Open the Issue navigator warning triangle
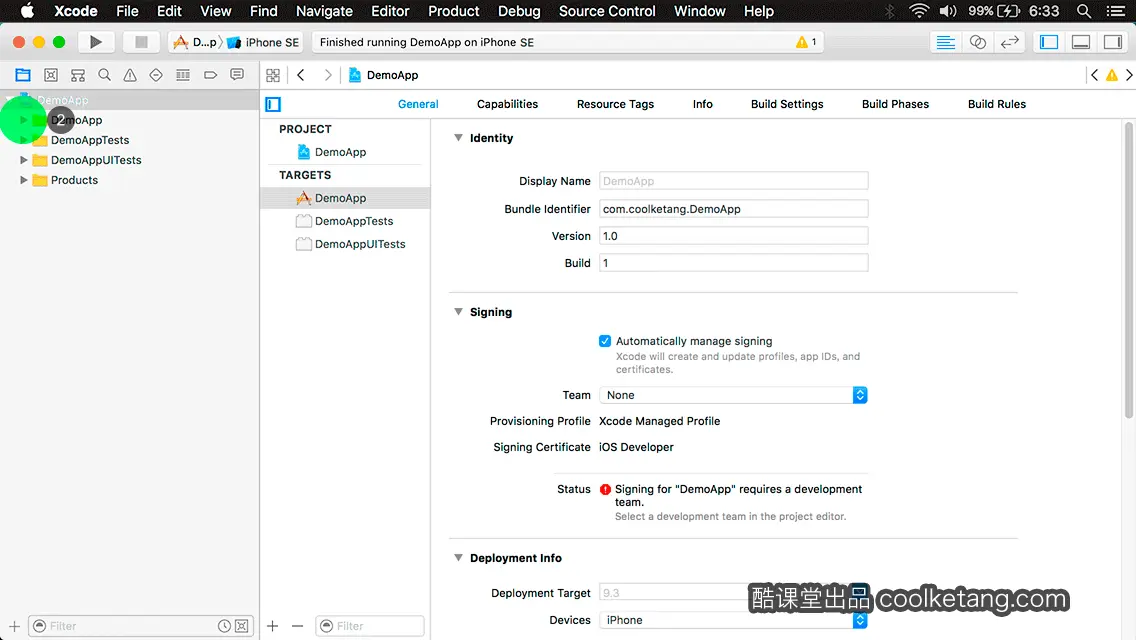This screenshot has width=1136, height=640. pos(130,75)
